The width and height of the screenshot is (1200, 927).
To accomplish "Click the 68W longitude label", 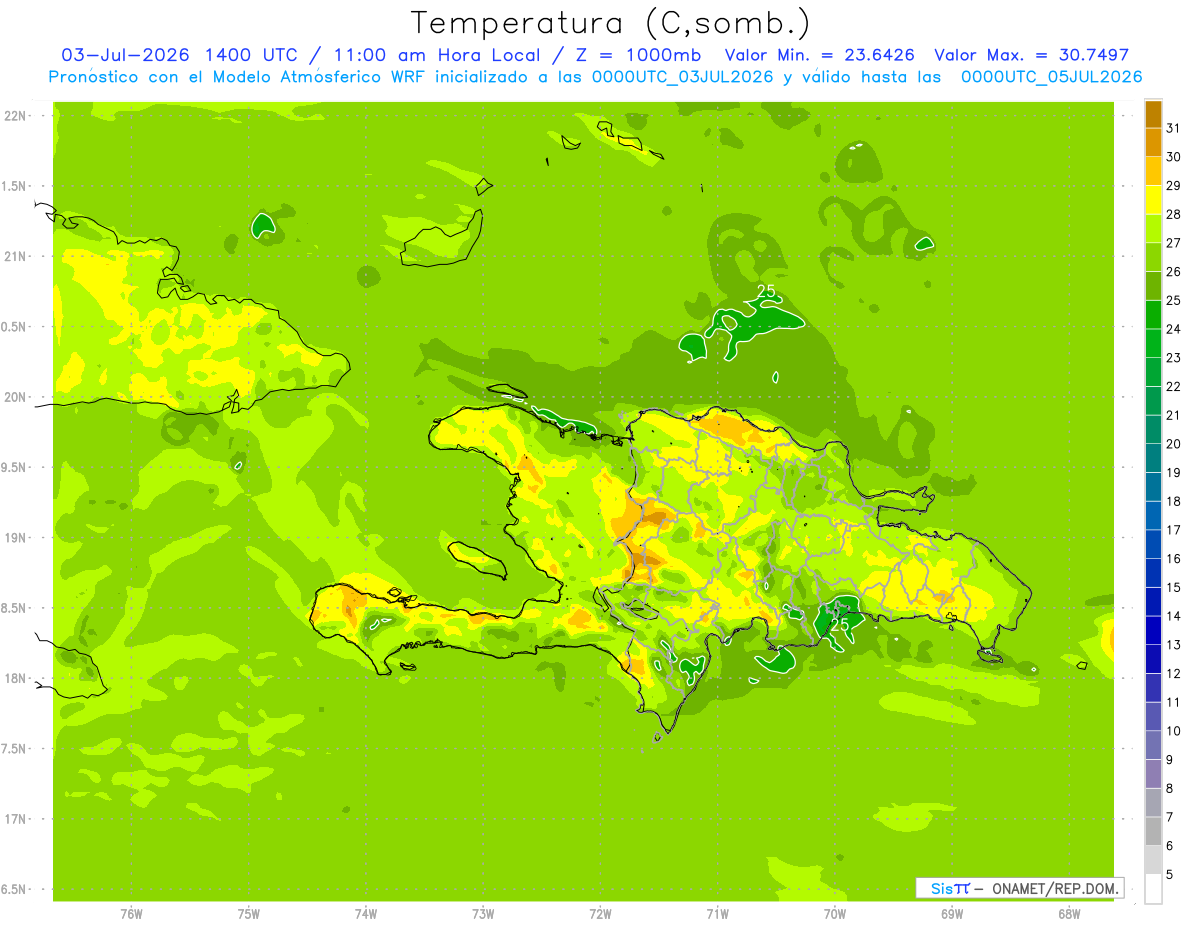I will point(1069,914).
